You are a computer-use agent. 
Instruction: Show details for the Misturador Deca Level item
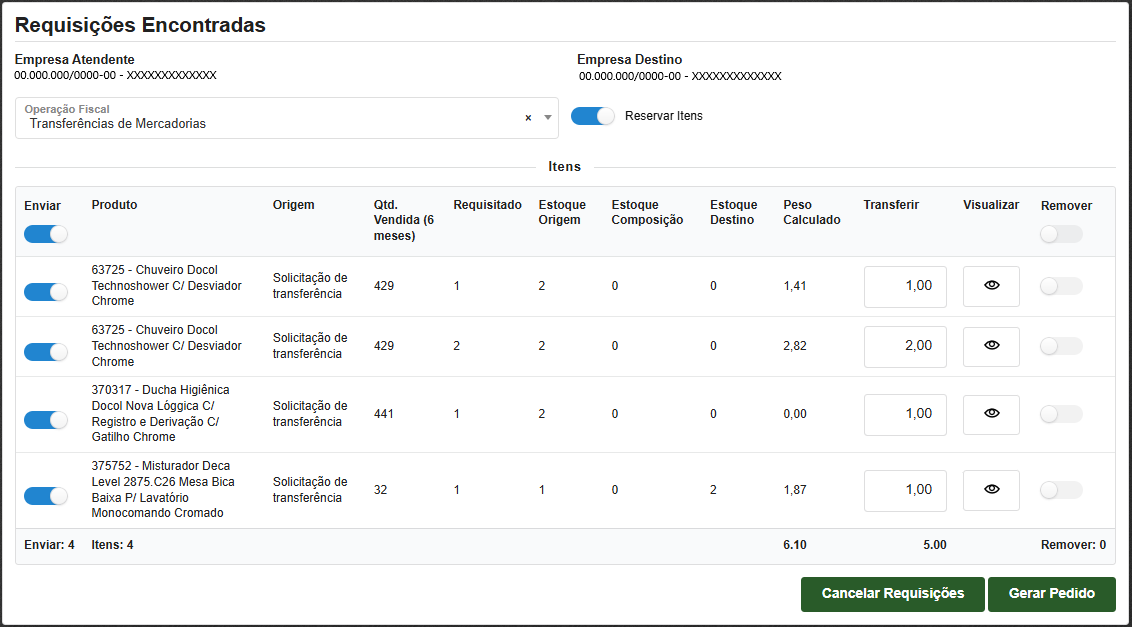pyautogui.click(x=991, y=490)
